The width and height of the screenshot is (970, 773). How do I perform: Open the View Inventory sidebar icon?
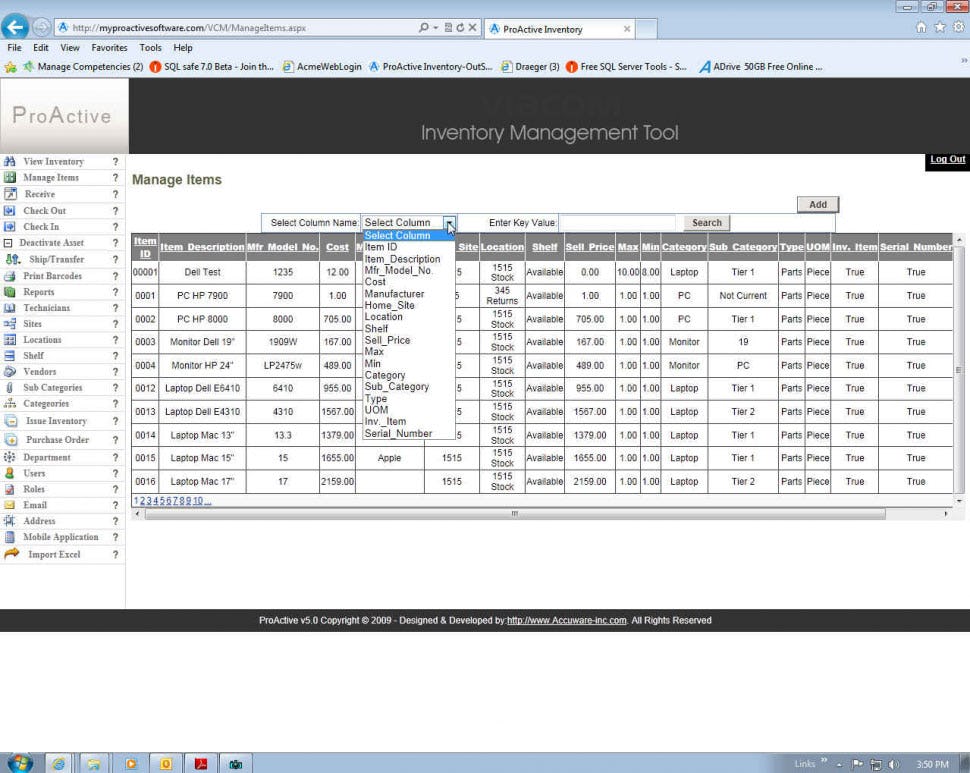[10, 161]
